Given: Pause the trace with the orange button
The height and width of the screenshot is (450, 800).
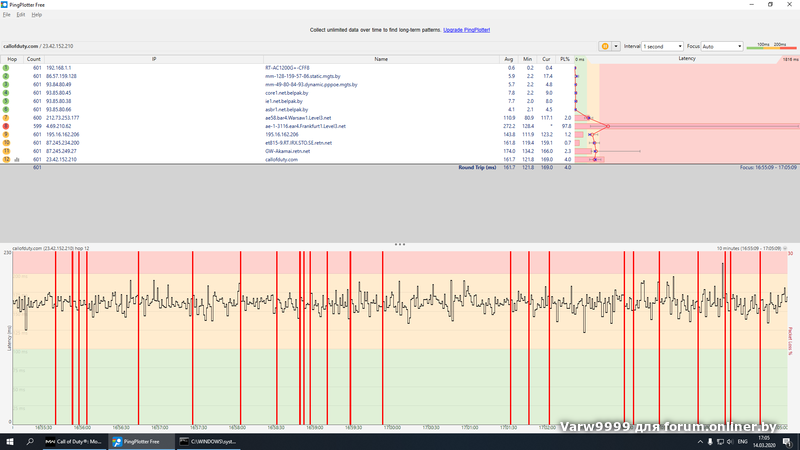Looking at the screenshot, I should point(604,46).
